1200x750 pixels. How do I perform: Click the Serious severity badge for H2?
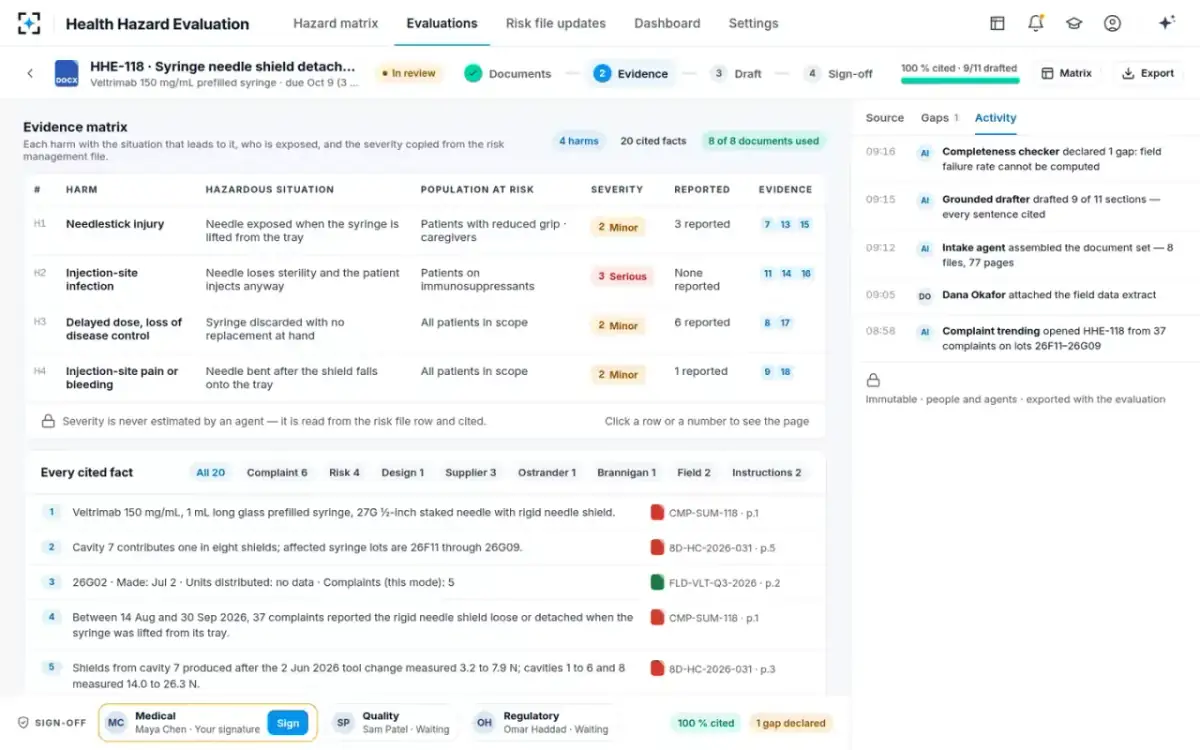tap(621, 277)
